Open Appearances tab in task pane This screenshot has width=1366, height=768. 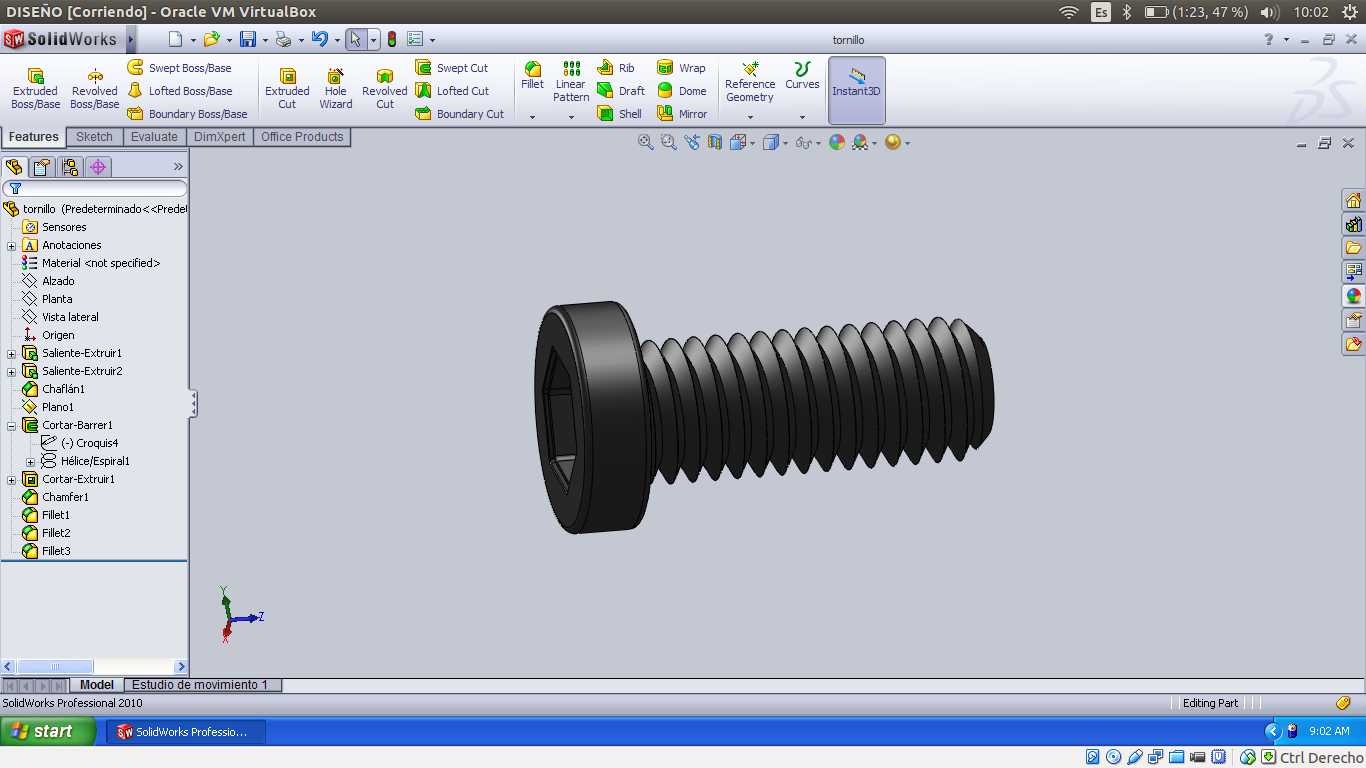(x=1353, y=296)
